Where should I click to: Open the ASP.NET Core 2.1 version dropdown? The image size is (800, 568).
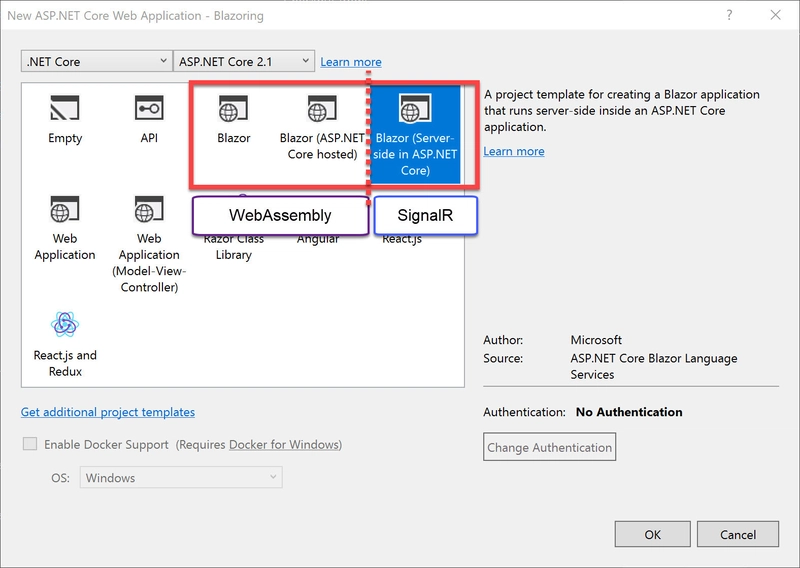tap(244, 61)
